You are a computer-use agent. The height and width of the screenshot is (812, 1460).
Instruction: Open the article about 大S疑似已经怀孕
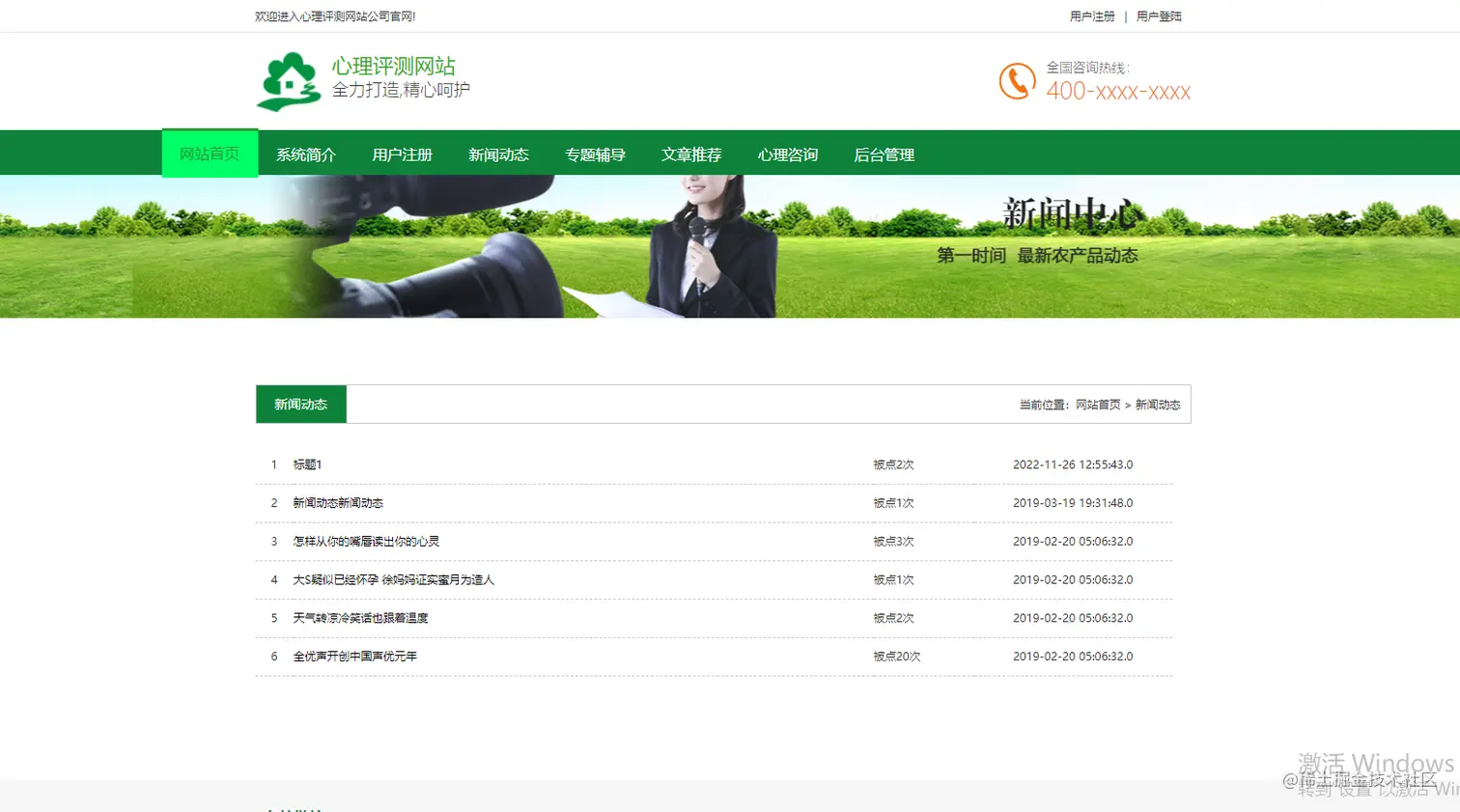click(x=393, y=580)
